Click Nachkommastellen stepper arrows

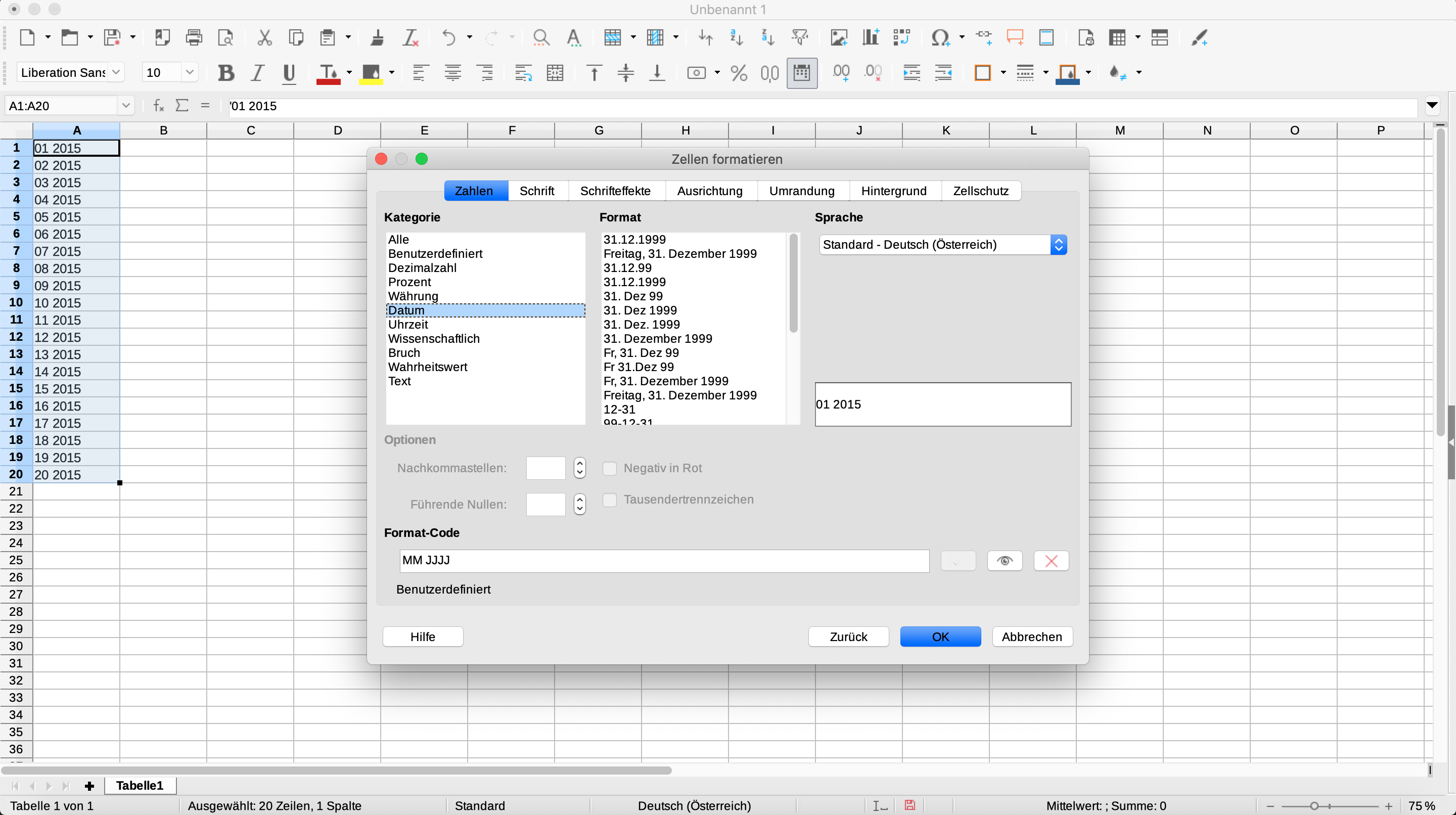point(579,468)
